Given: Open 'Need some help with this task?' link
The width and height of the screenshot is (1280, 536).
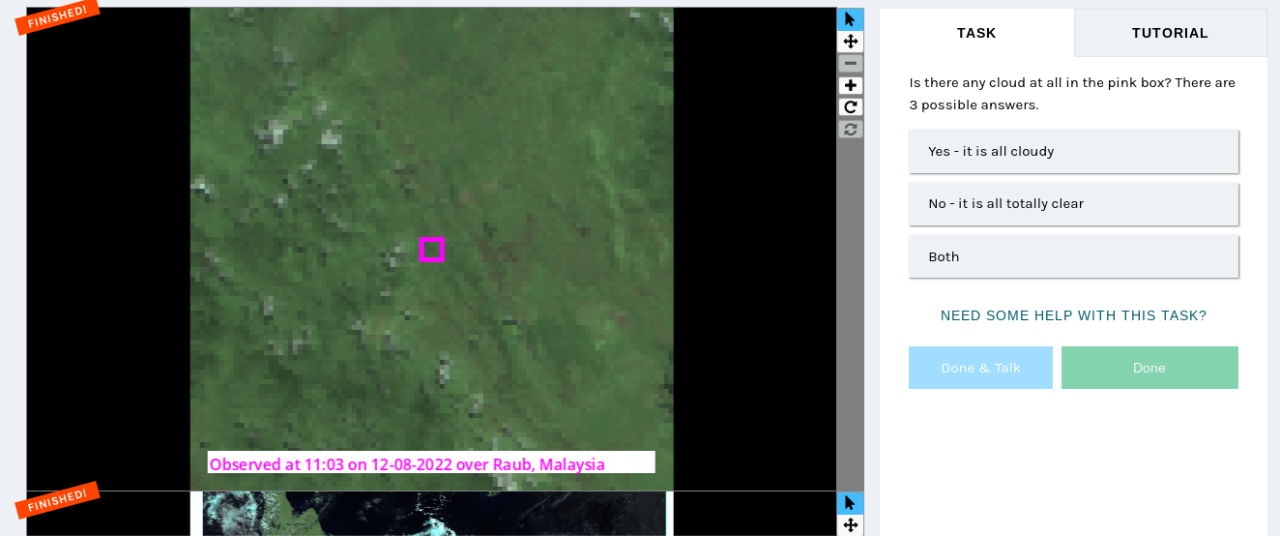Looking at the screenshot, I should 1073,315.
